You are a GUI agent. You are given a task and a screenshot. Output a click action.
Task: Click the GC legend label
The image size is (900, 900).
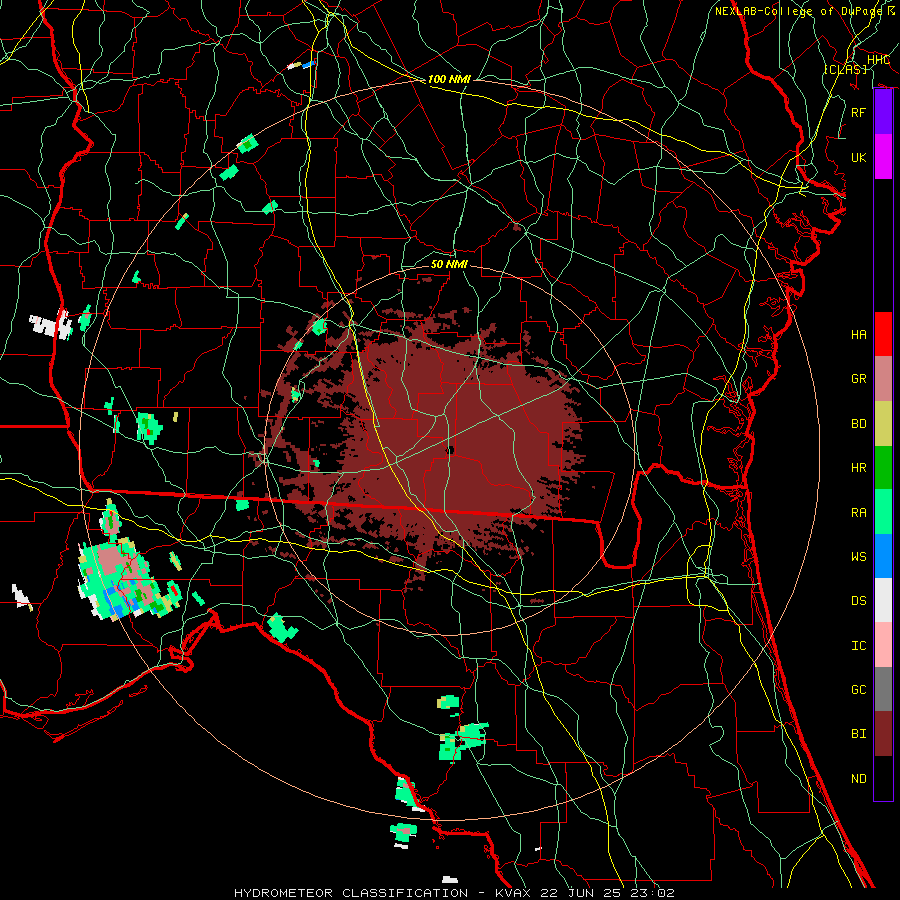click(x=858, y=690)
